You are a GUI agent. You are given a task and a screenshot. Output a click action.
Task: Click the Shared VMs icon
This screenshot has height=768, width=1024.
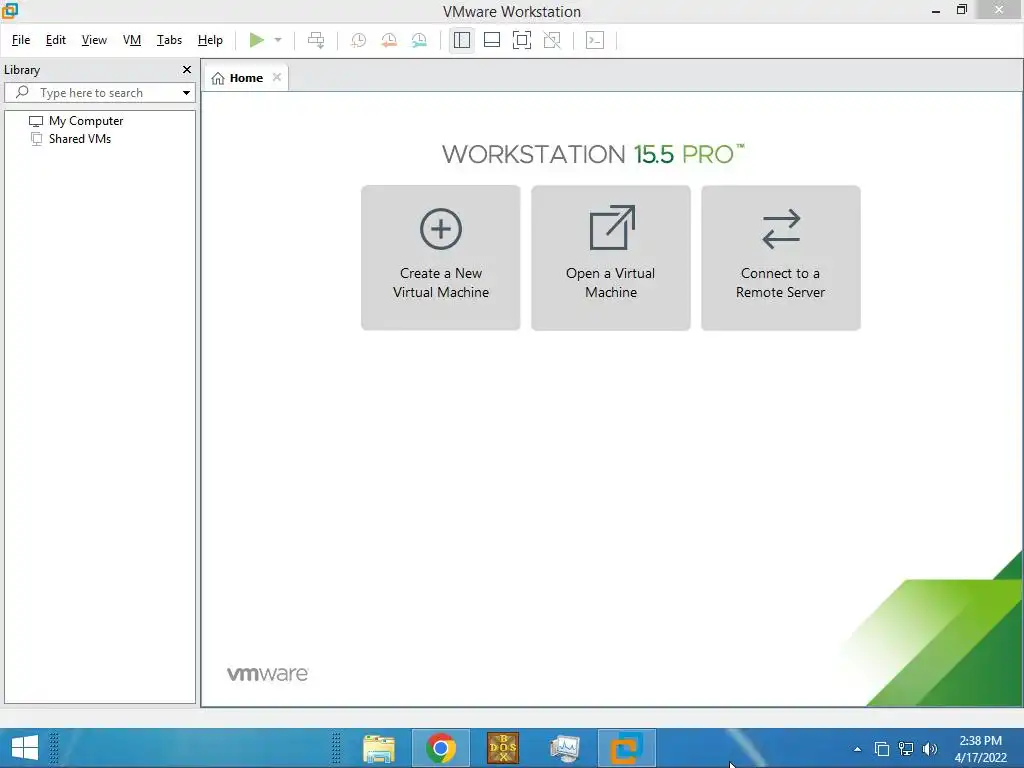point(37,138)
